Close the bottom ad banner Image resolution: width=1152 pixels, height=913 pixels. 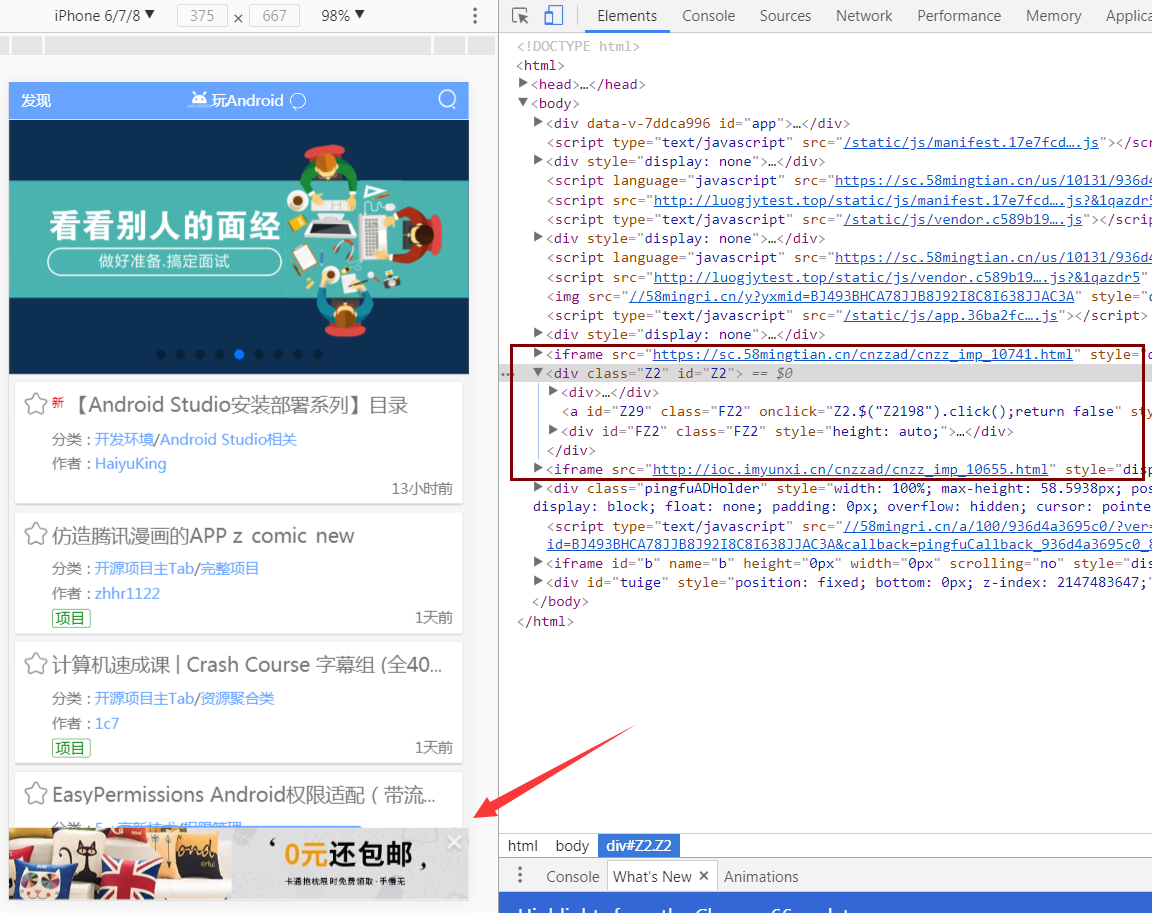click(455, 842)
